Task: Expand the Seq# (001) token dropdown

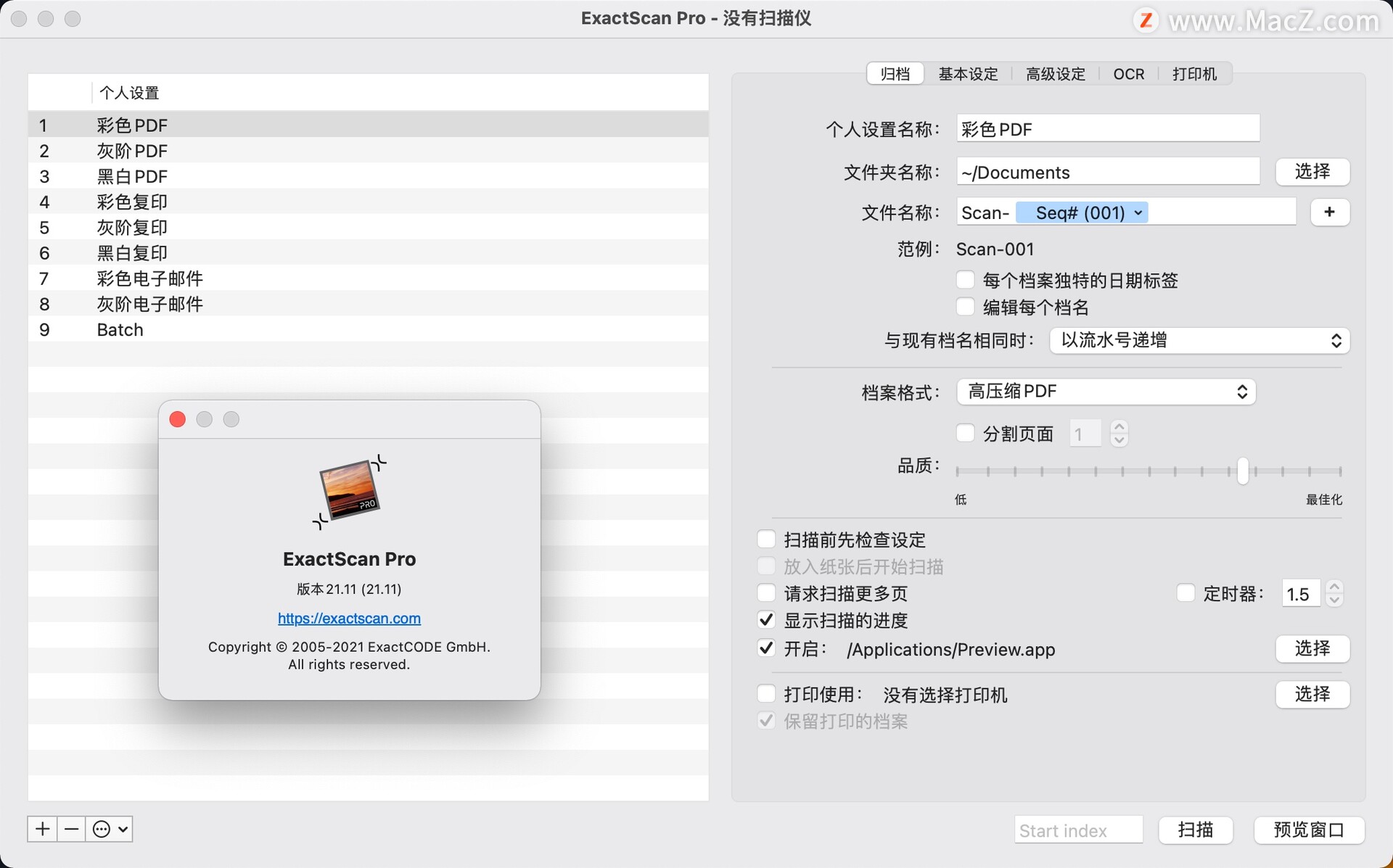Action: tap(1138, 212)
